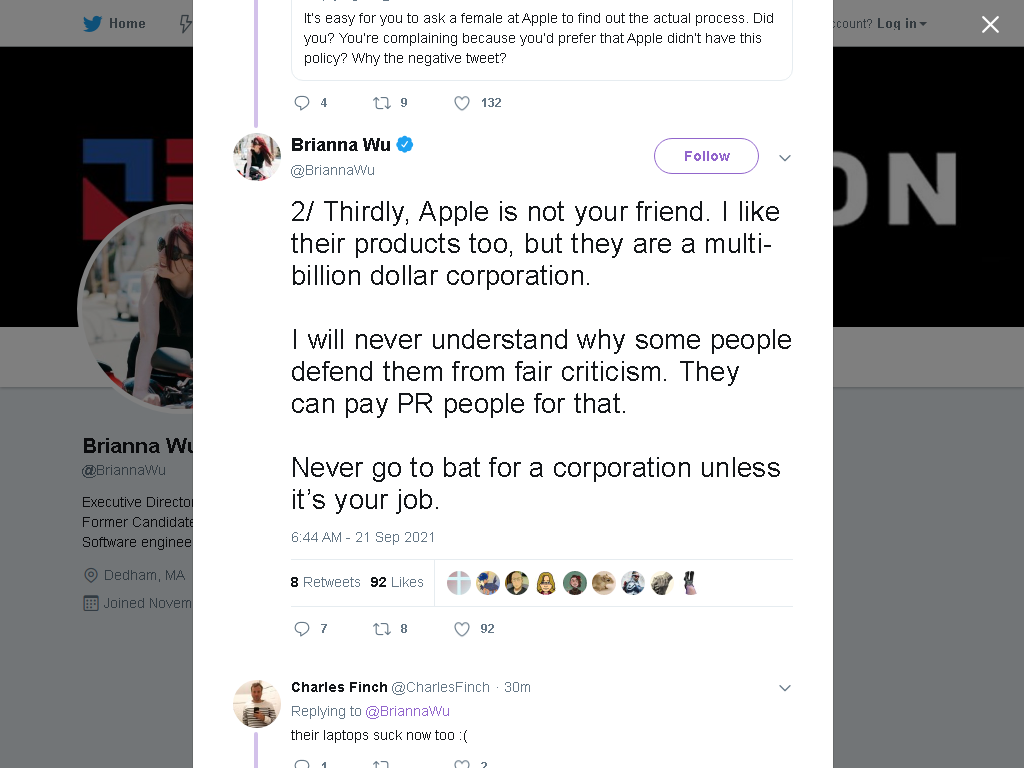Go to Home in the top navigation

coord(127,24)
